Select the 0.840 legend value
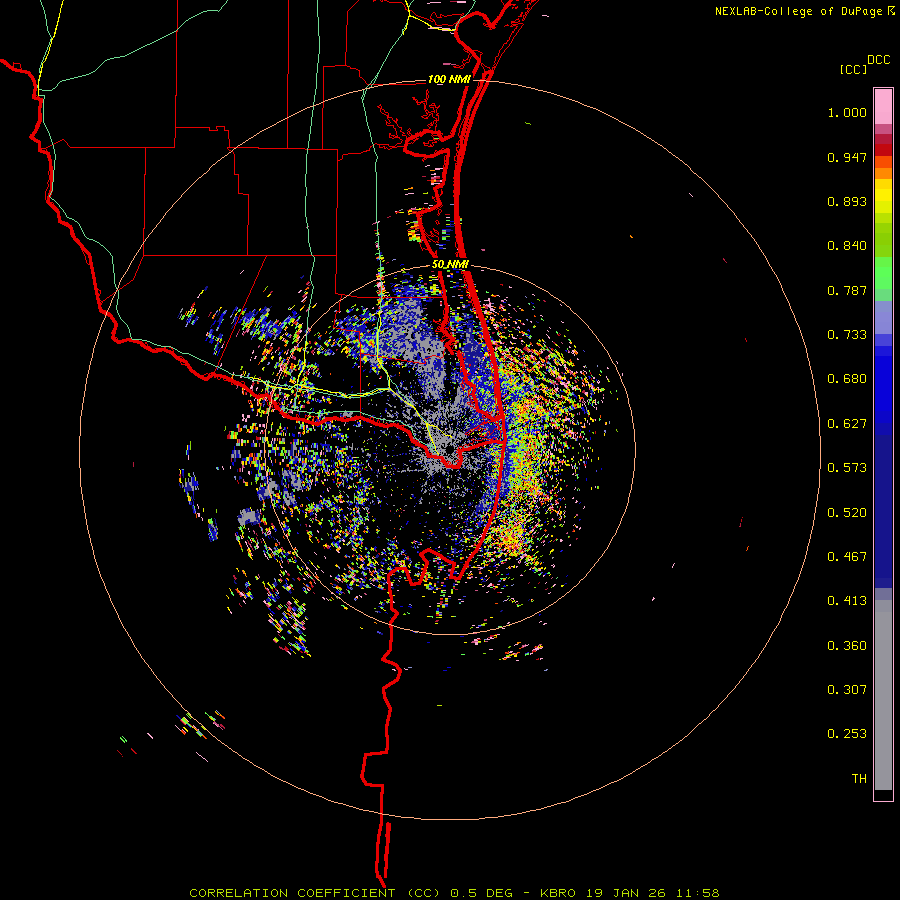The height and width of the screenshot is (900, 900). coord(847,246)
